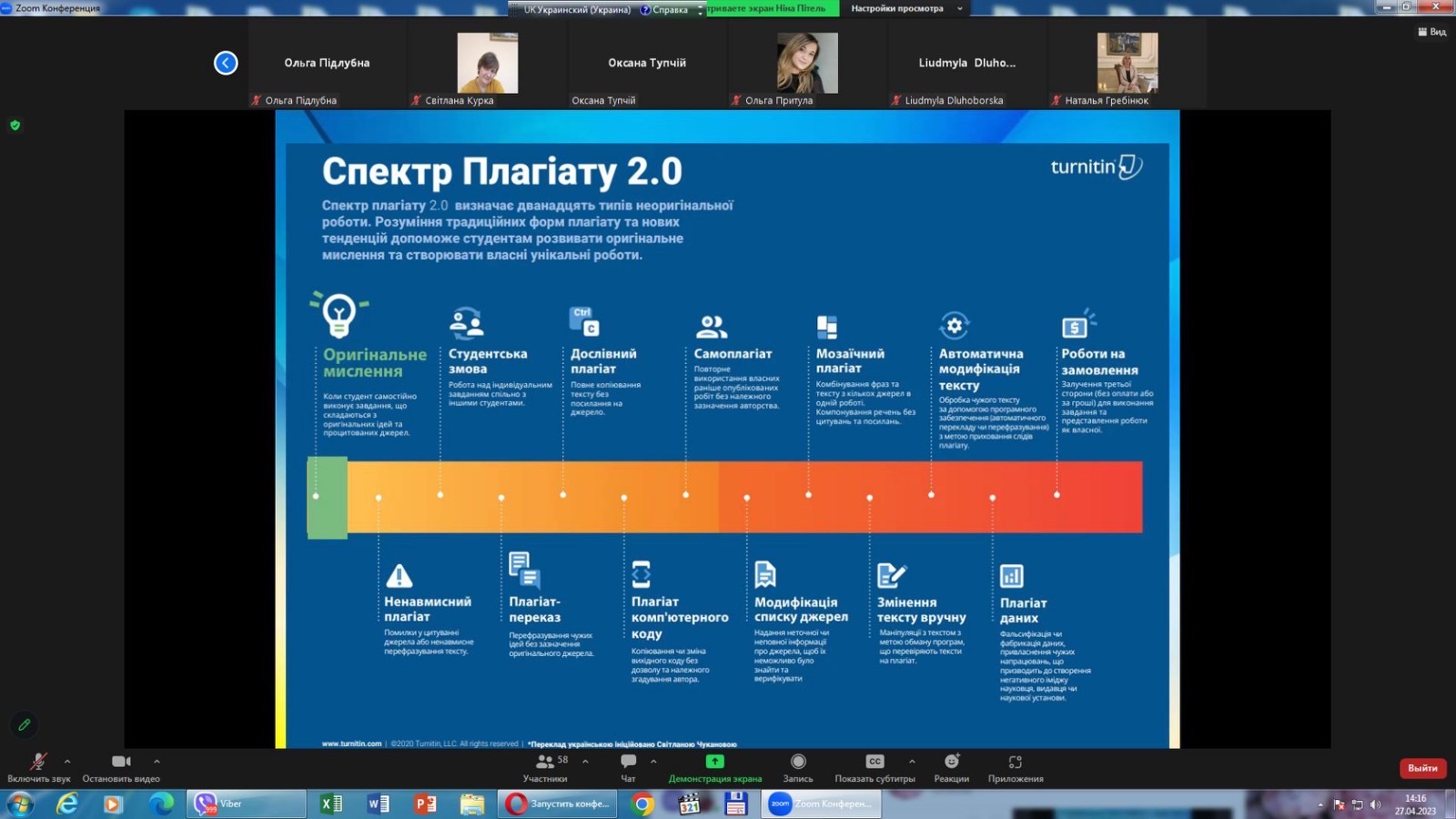Start Запись recording

[x=798, y=768]
